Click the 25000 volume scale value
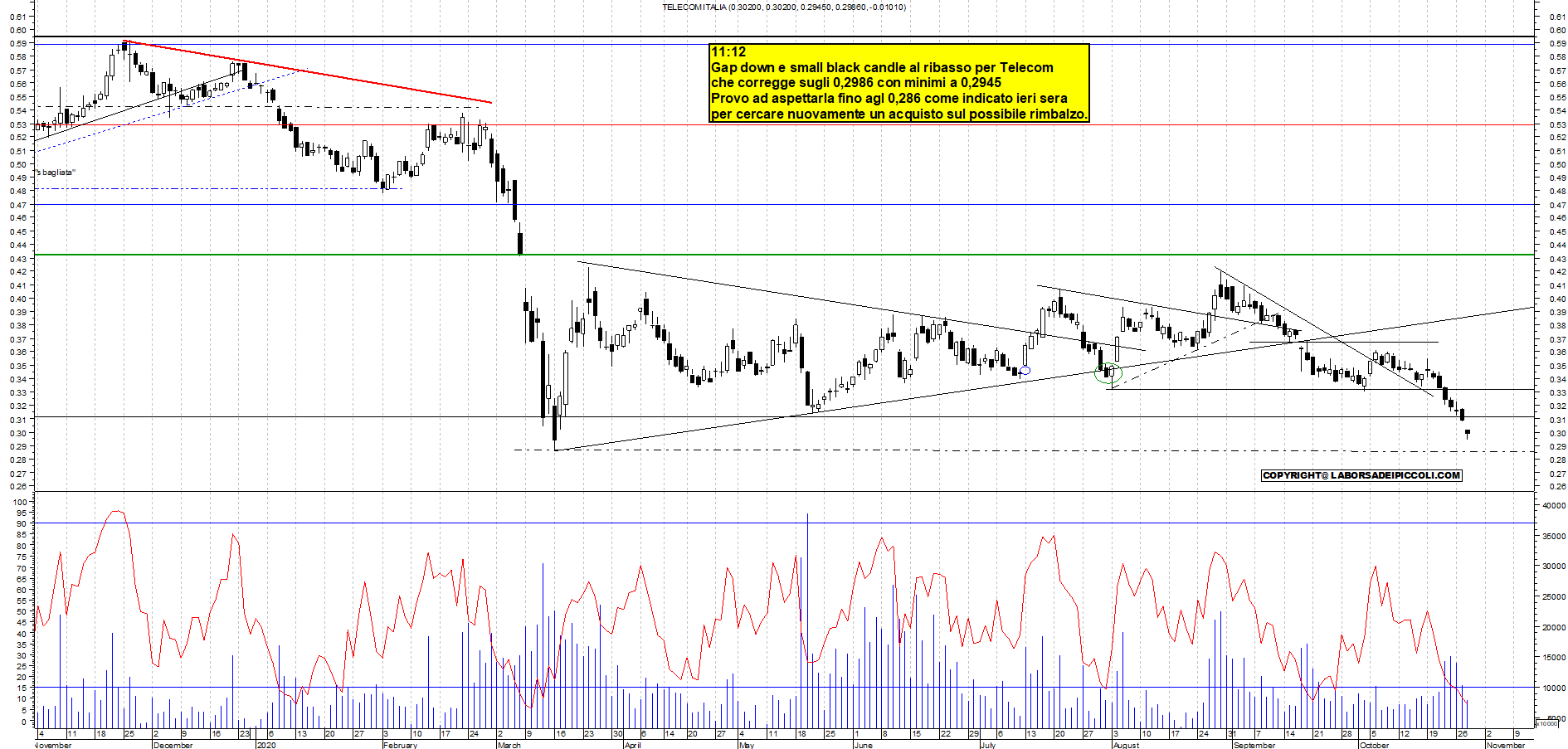The image size is (1568, 749). tap(1553, 596)
